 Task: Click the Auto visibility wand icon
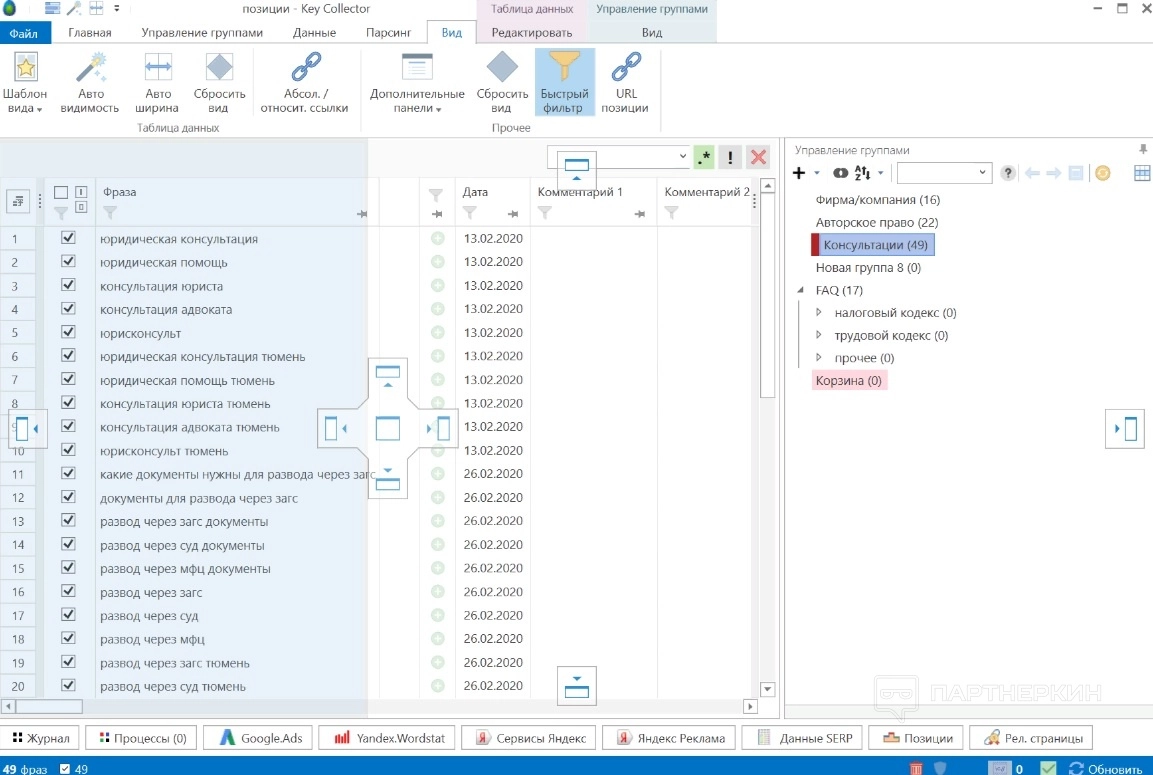tap(89, 68)
